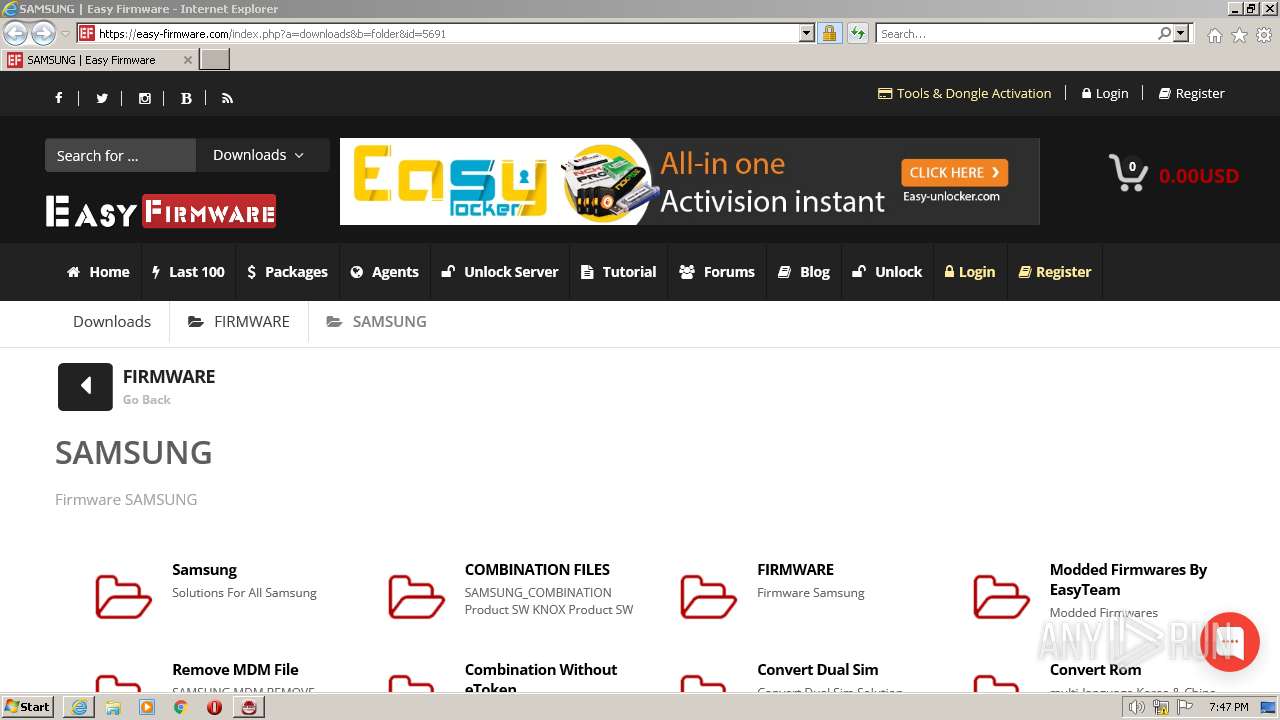Open the Blog menu item

pos(804,272)
